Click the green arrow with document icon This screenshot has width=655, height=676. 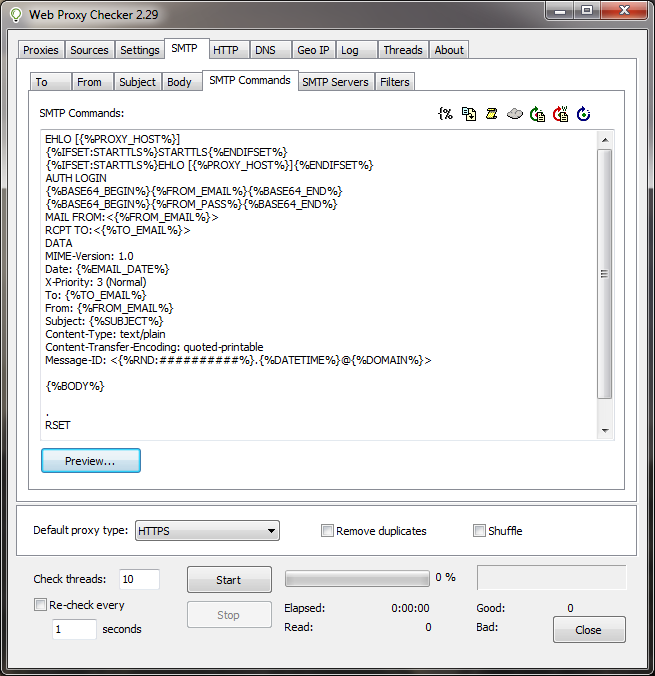(x=537, y=114)
